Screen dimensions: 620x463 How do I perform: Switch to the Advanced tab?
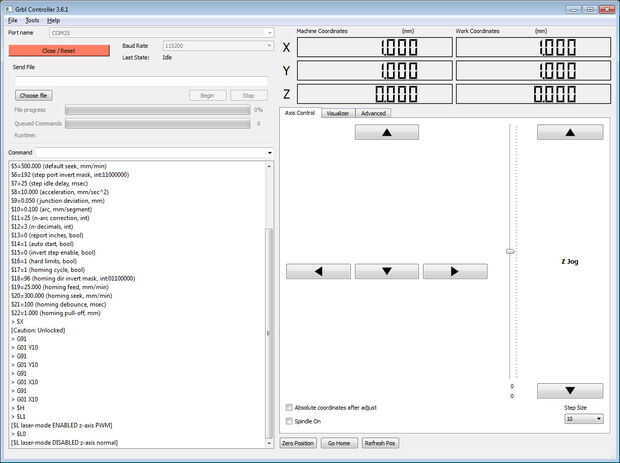(373, 113)
